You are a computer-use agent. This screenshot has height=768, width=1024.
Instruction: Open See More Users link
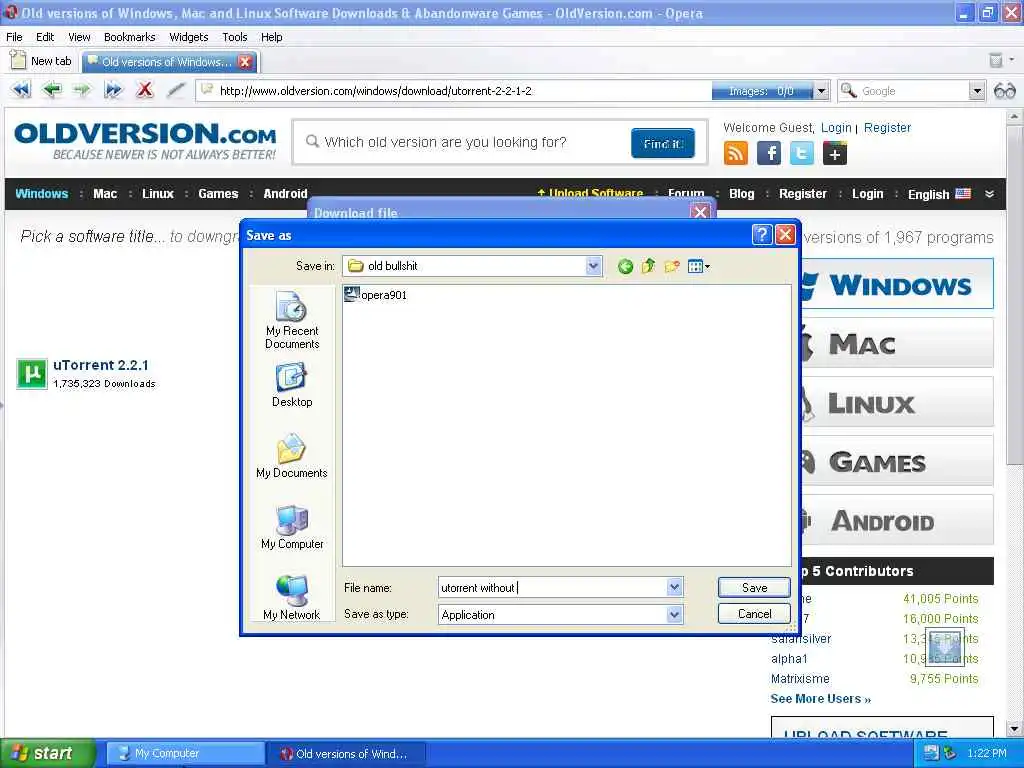pos(820,699)
